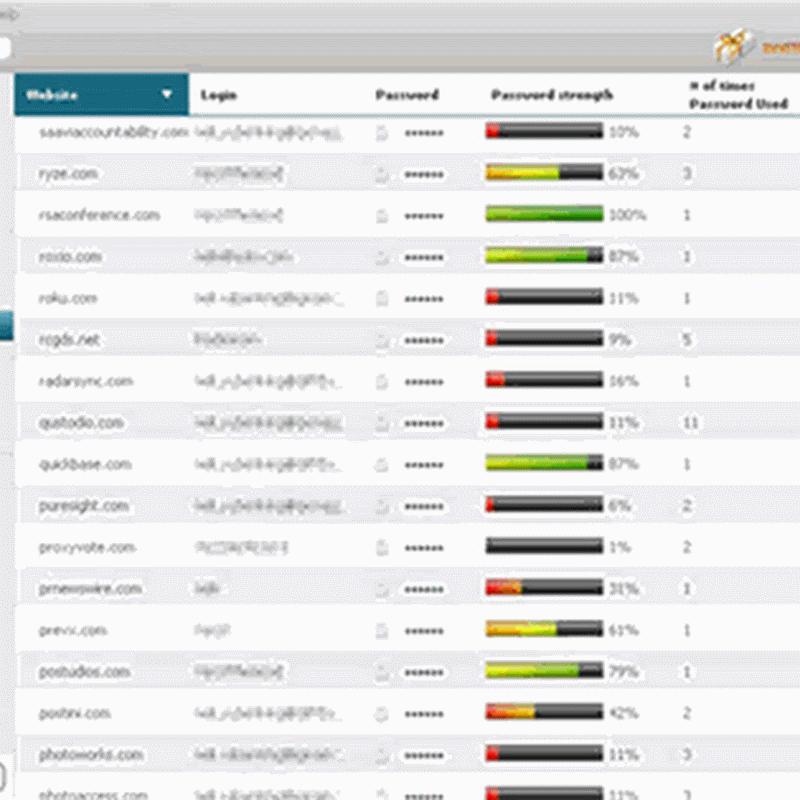Viewport: 800px width, 800px height.
Task: Select the rsaconference.com website entry
Action: [x=99, y=215]
